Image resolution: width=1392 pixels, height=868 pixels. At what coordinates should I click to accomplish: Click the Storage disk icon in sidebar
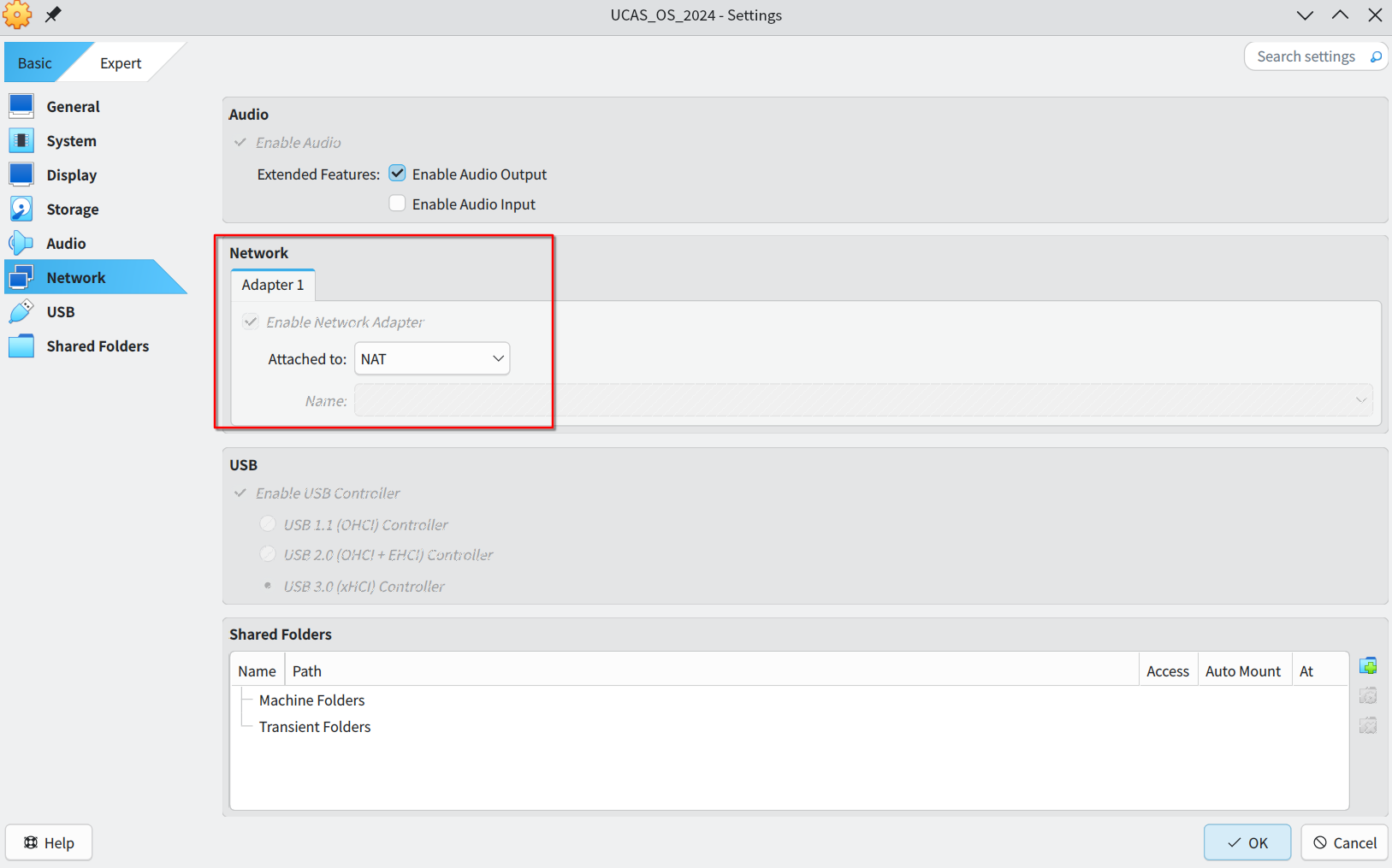[x=21, y=209]
